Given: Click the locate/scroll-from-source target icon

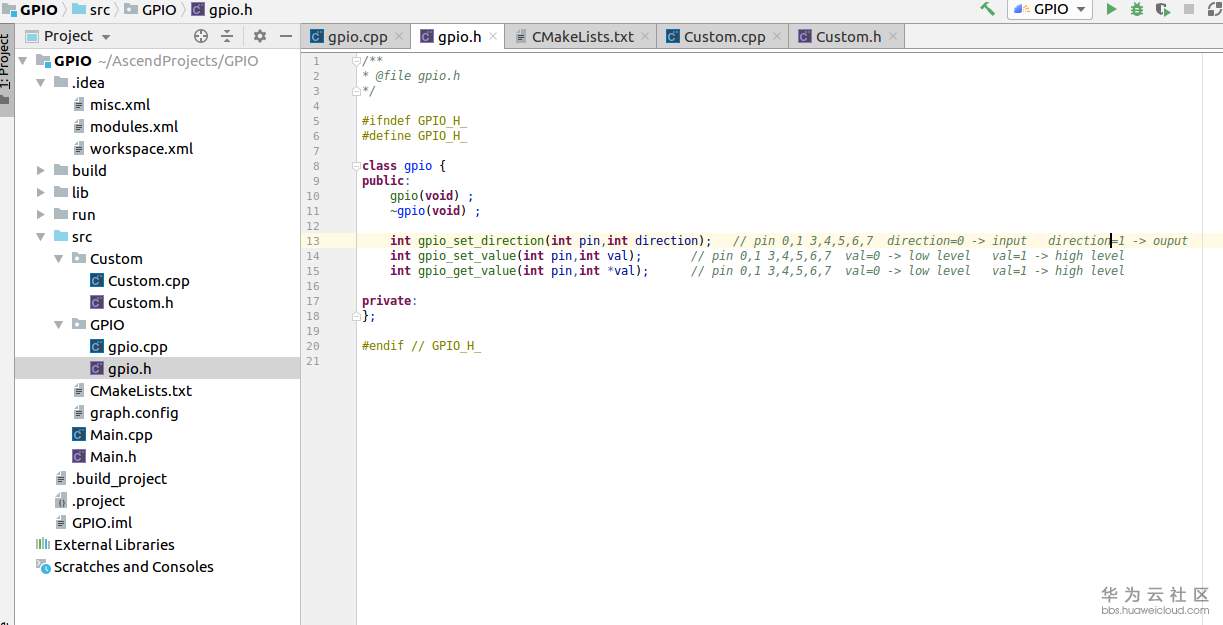Looking at the screenshot, I should (x=201, y=36).
